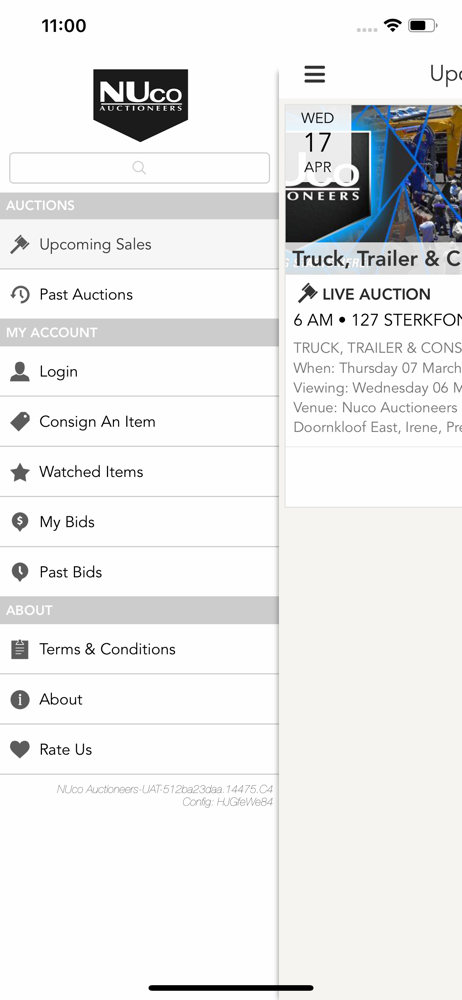Click the gavel icon beside Upcoming Sales

[x=20, y=244]
